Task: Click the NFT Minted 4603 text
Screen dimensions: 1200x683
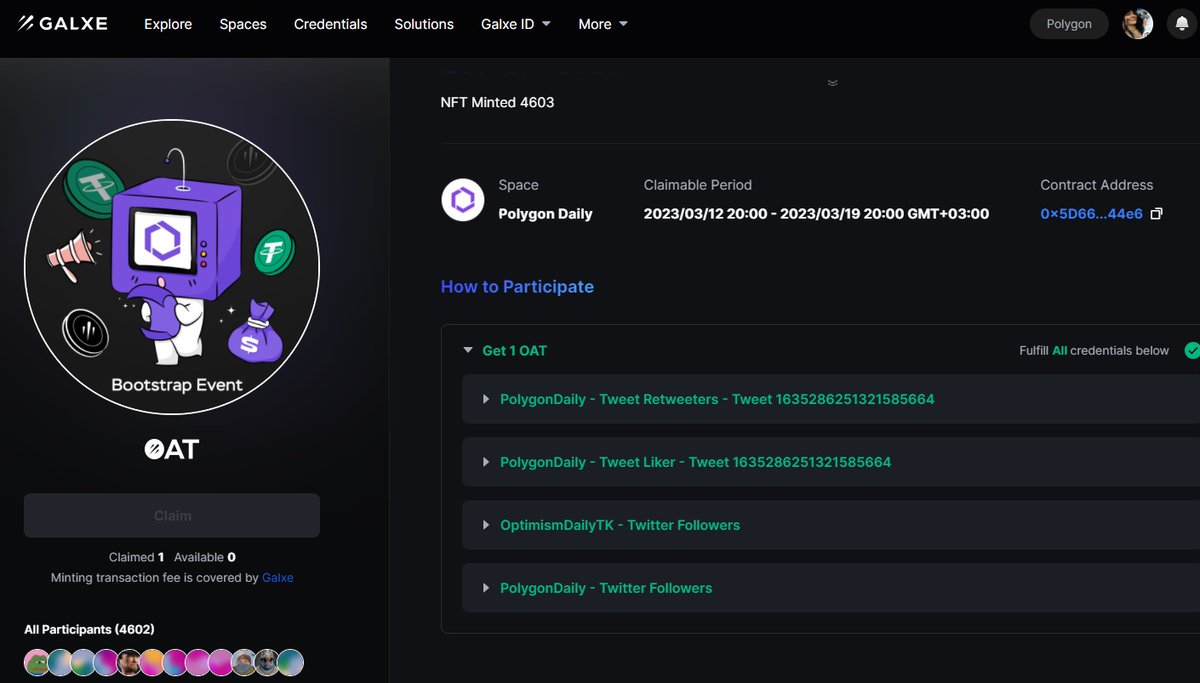Action: 497,102
